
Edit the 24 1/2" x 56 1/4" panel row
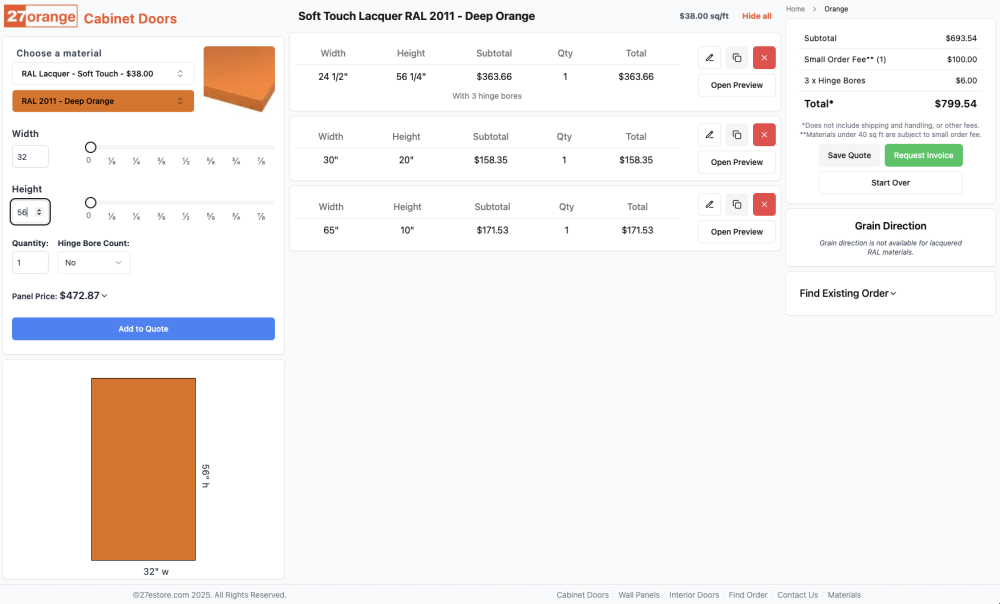709,58
